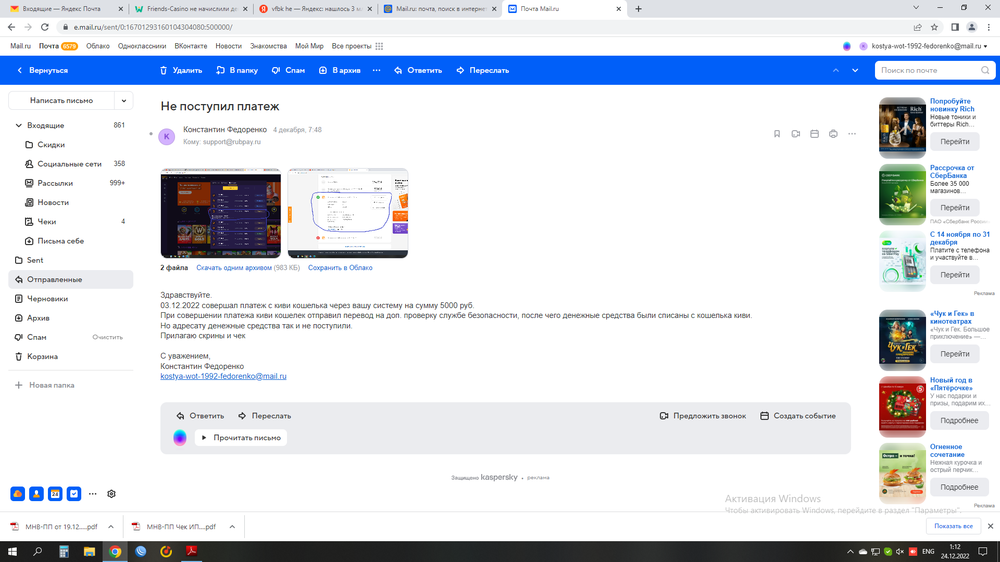Viewport: 1000px width, 562px height.
Task: Open the Черновики folder
Action: 47,299
